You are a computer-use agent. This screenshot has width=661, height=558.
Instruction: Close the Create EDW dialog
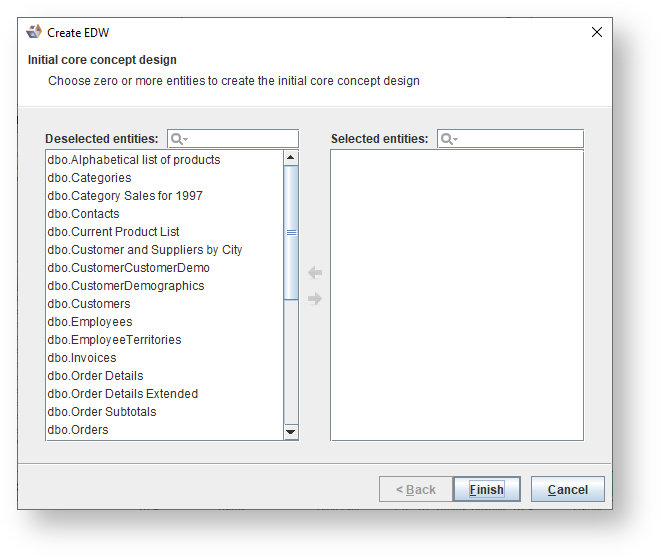(x=597, y=32)
